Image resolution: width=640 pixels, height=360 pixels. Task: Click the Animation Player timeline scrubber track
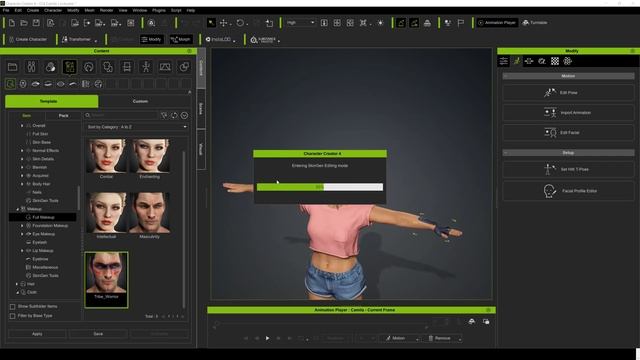click(320, 324)
